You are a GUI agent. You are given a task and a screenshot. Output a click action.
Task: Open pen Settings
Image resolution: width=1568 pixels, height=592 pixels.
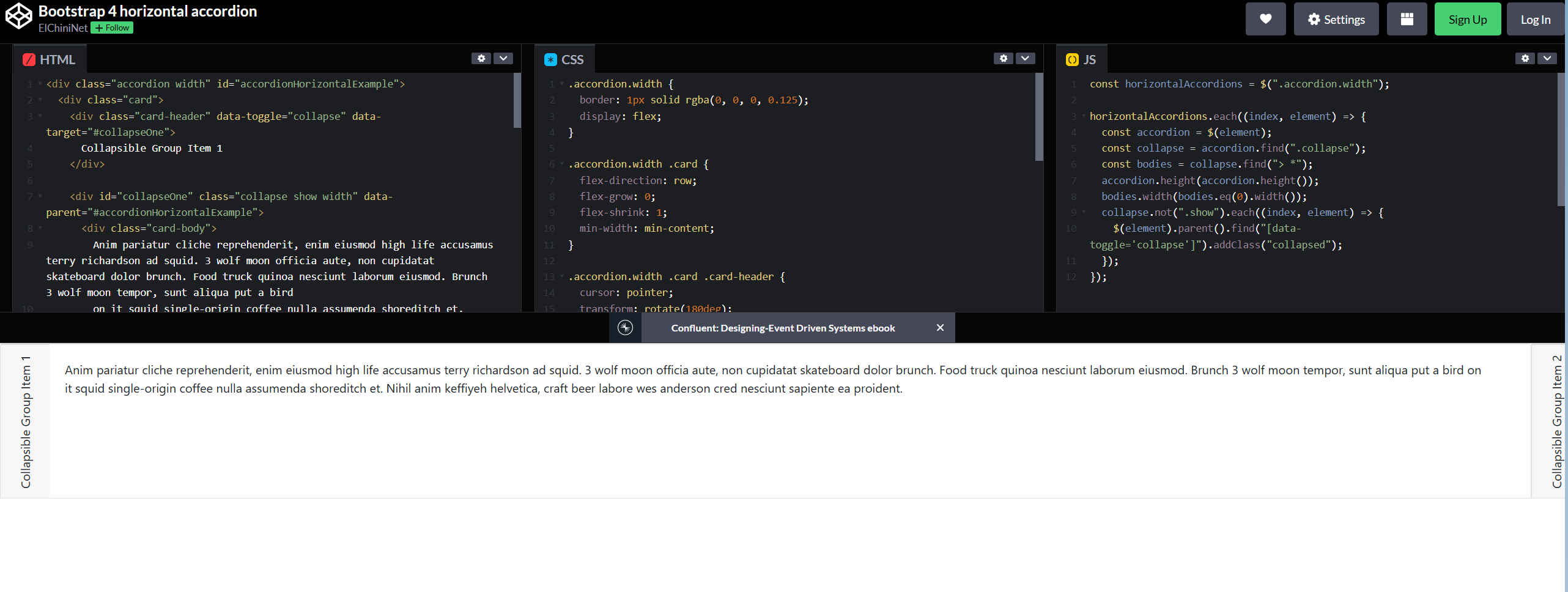pyautogui.click(x=1336, y=19)
